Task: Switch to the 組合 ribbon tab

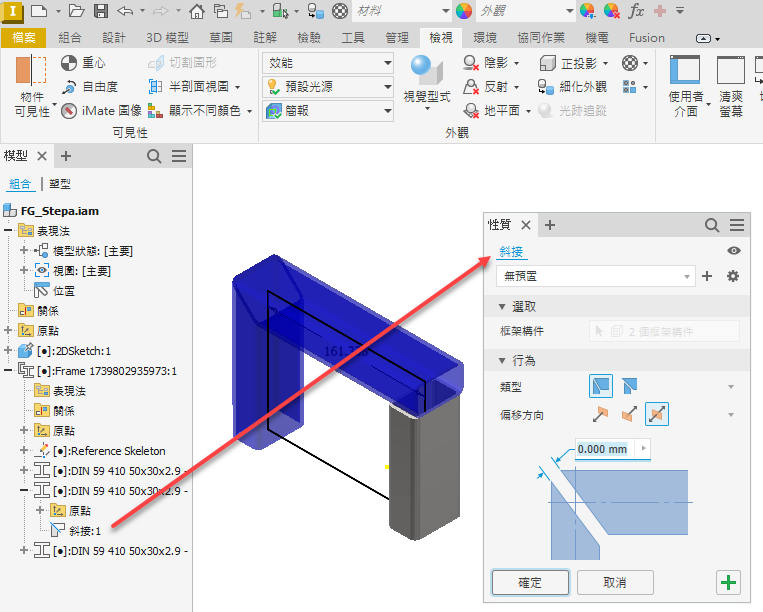Action: (70, 37)
